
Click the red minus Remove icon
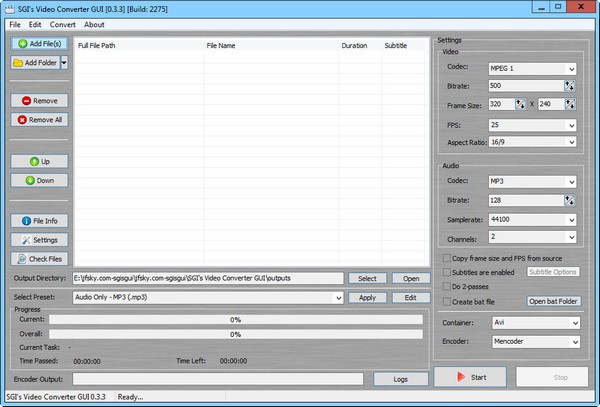[x=26, y=101]
